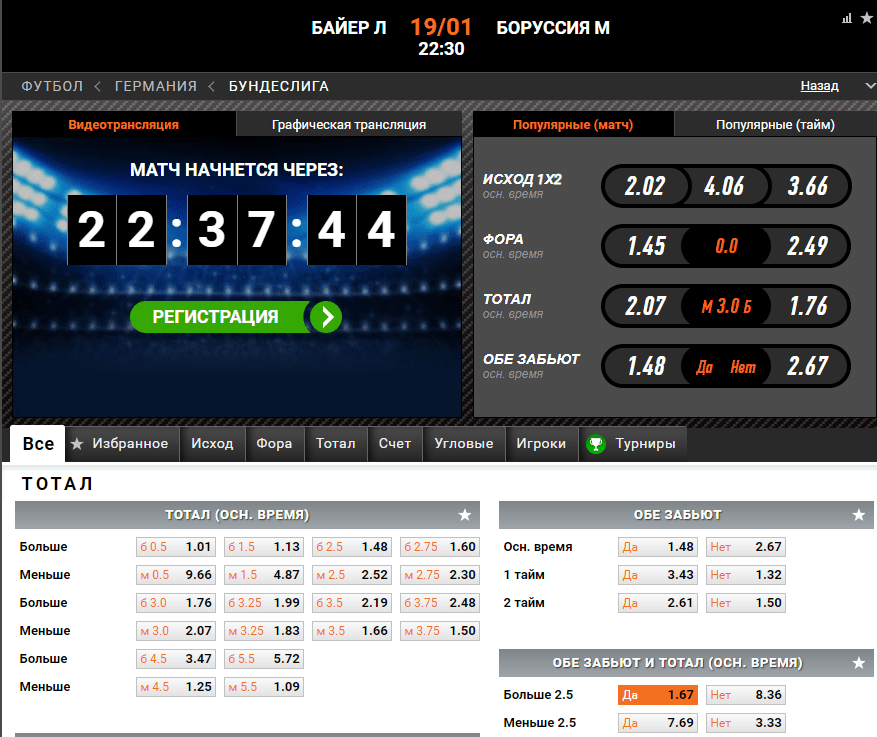Screen dimensions: 877x737
Task: Select Популярные (матч) tab
Action: point(573,124)
